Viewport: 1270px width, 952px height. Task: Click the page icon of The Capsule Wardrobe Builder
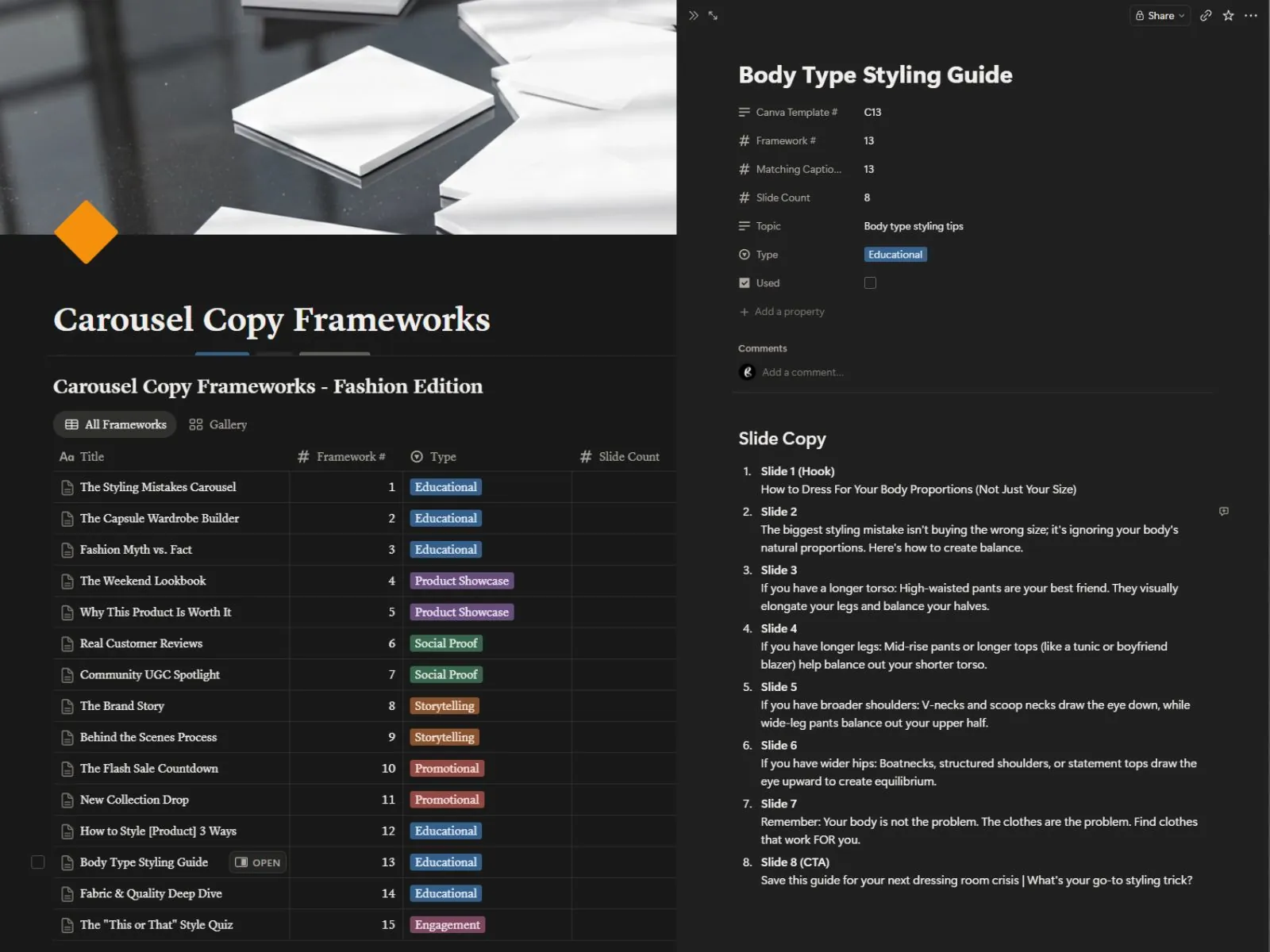[x=67, y=519]
